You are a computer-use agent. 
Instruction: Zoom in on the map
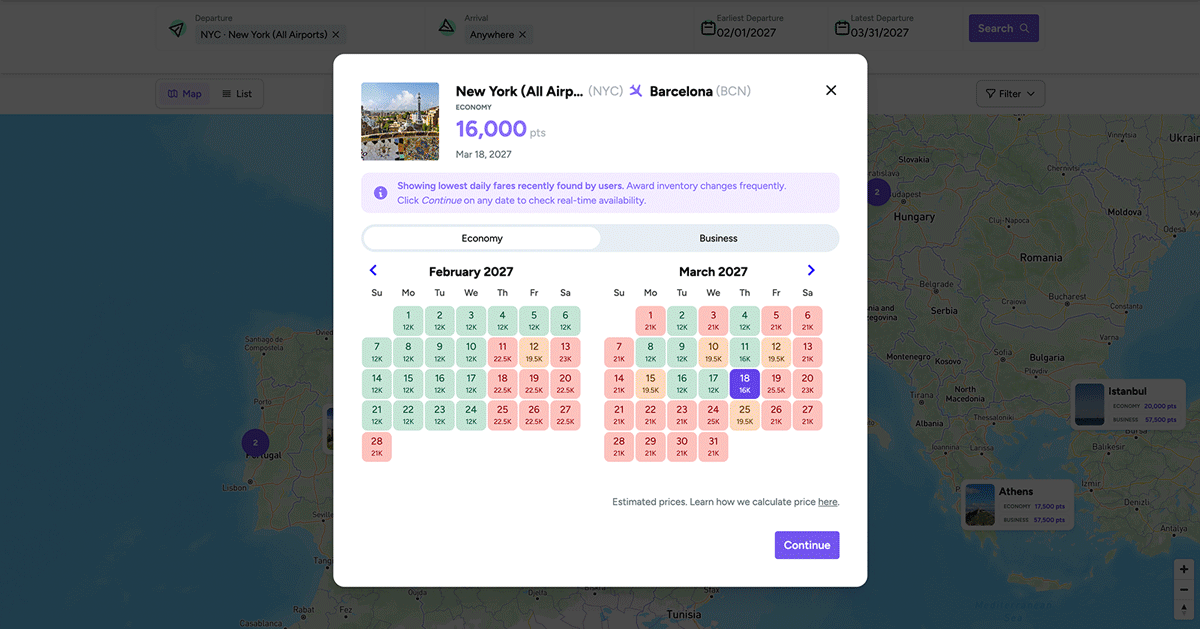click(1184, 569)
